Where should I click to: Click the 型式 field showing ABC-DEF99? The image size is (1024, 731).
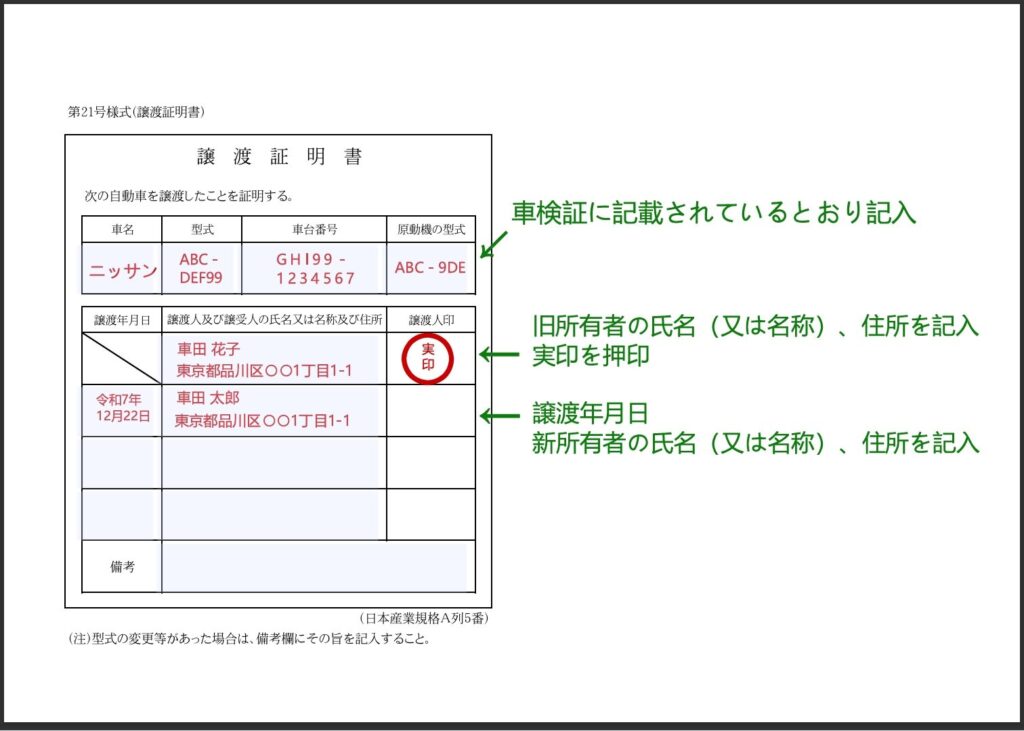[201, 269]
